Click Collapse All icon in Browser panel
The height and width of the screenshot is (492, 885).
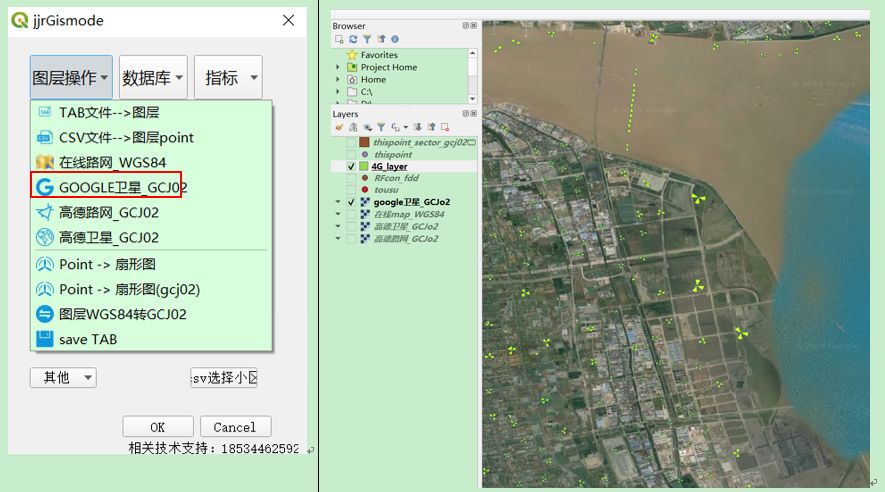[381, 39]
